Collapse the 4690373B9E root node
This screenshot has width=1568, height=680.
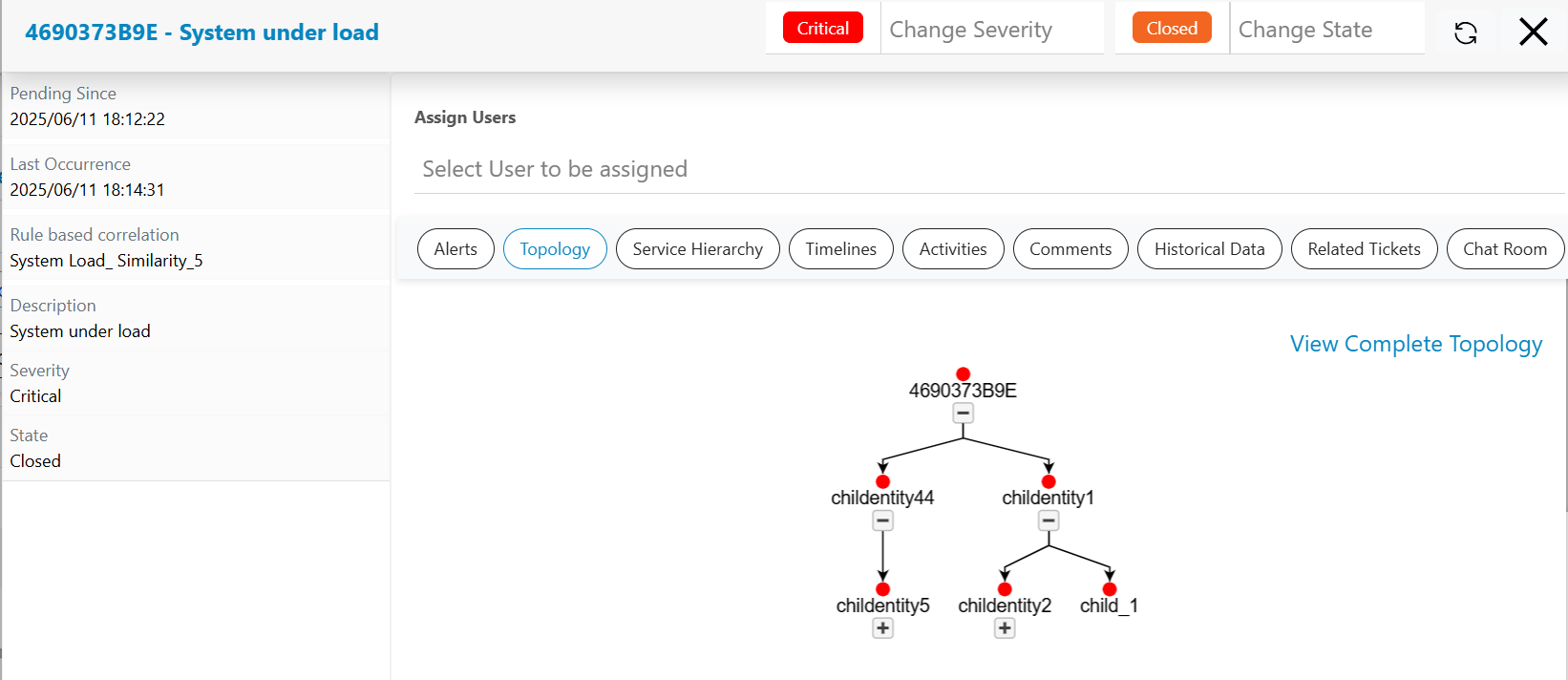[963, 414]
